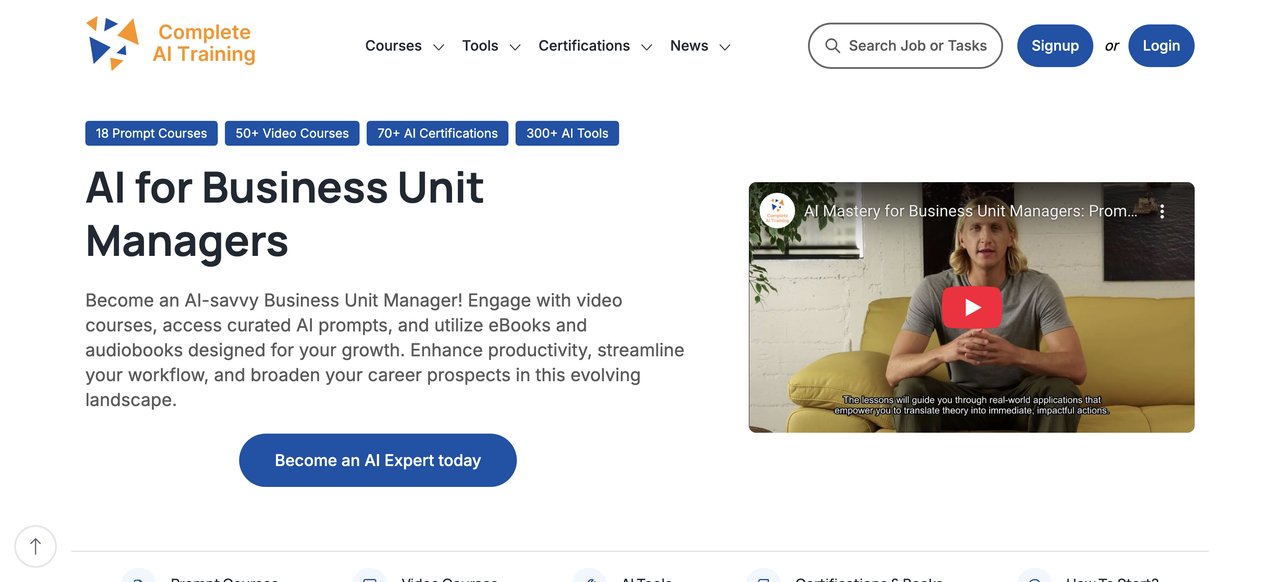
Task: Click the scroll-to-top arrow button
Action: coord(36,546)
